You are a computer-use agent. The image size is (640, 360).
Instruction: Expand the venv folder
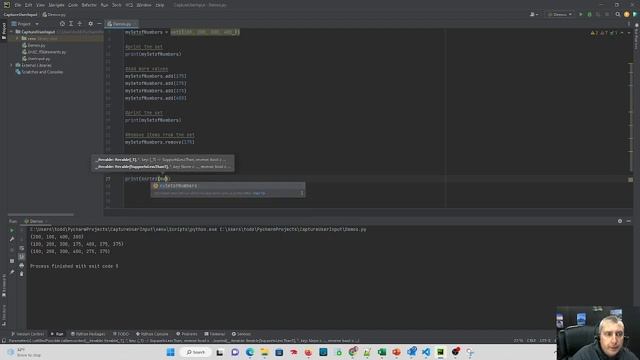17,38
